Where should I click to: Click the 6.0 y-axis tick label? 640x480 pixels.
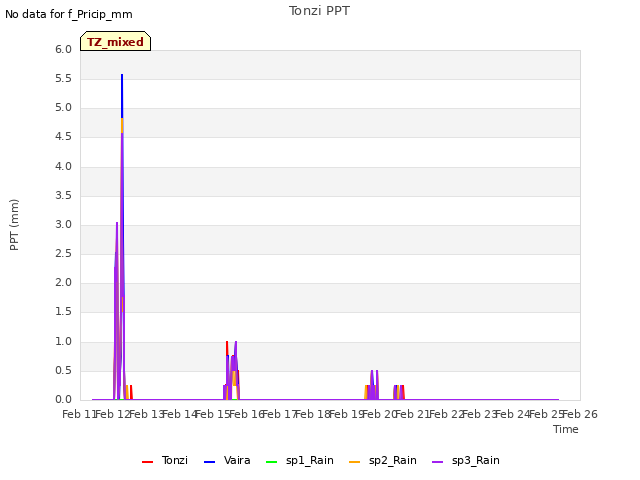[63, 49]
